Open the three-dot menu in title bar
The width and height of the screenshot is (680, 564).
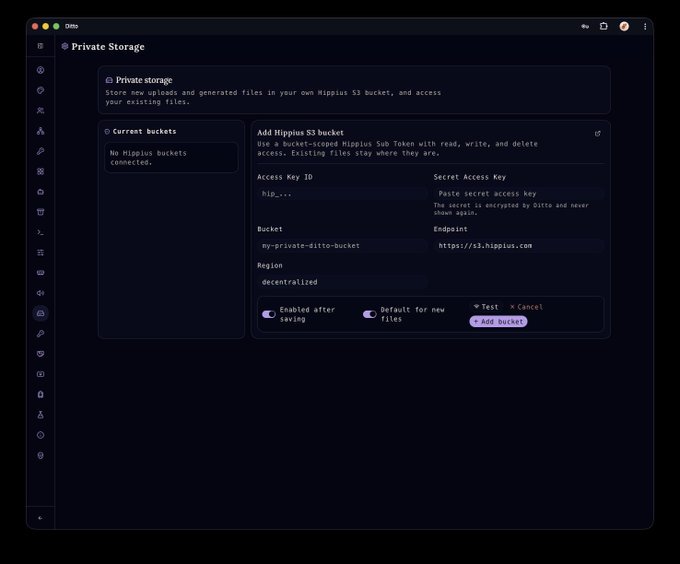[645, 26]
